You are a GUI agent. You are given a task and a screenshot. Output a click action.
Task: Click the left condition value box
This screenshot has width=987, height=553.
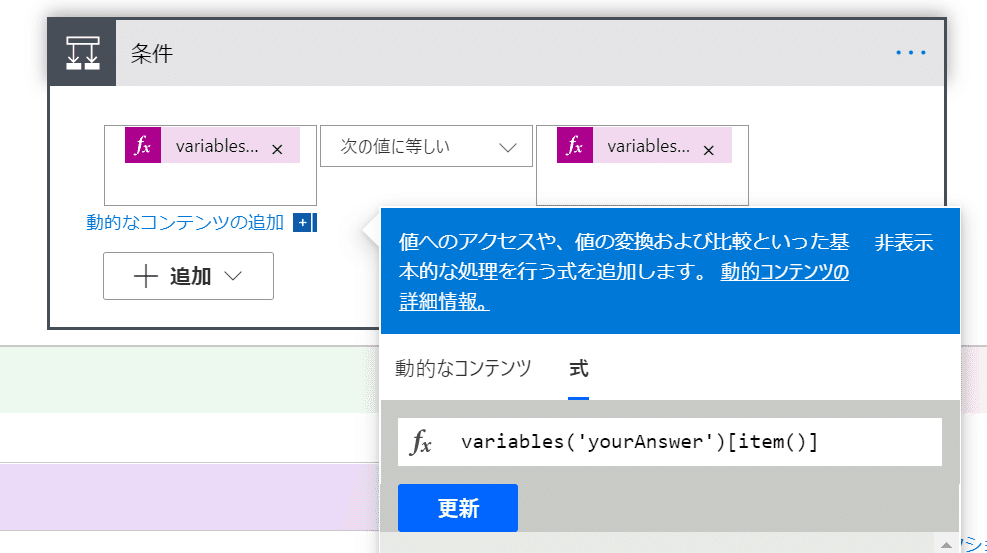[x=210, y=165]
